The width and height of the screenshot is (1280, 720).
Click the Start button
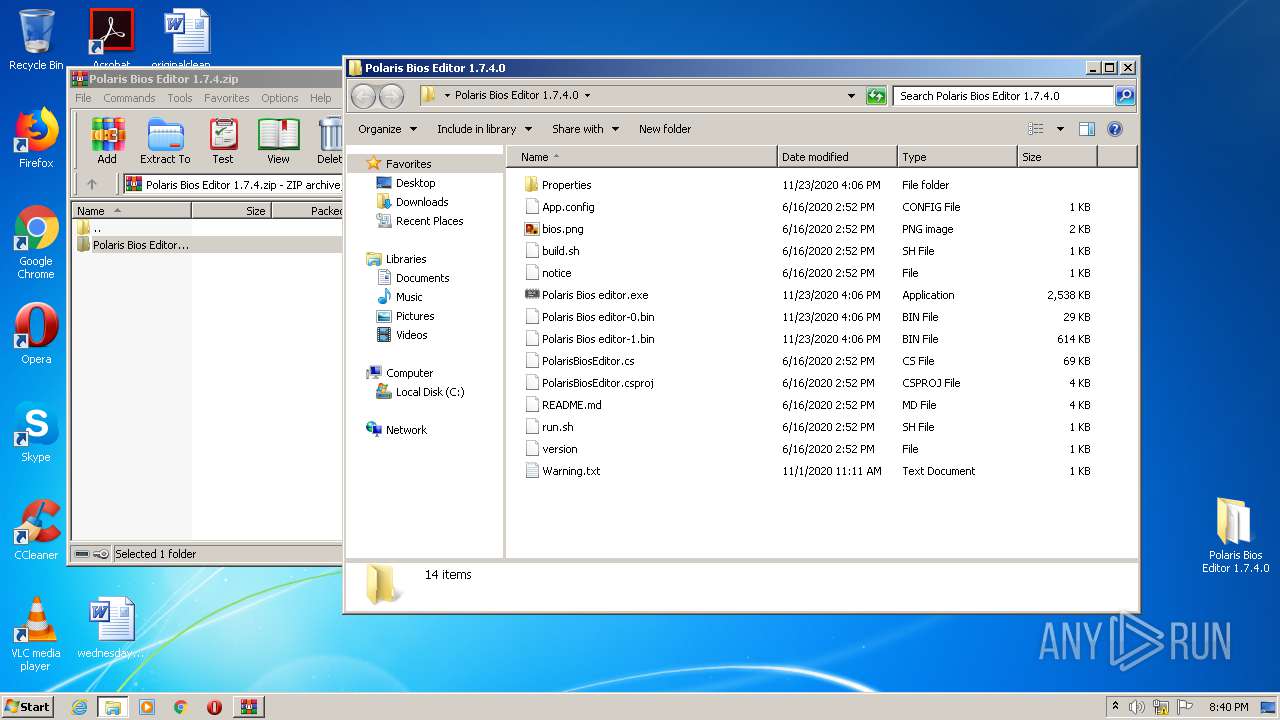(x=28, y=707)
